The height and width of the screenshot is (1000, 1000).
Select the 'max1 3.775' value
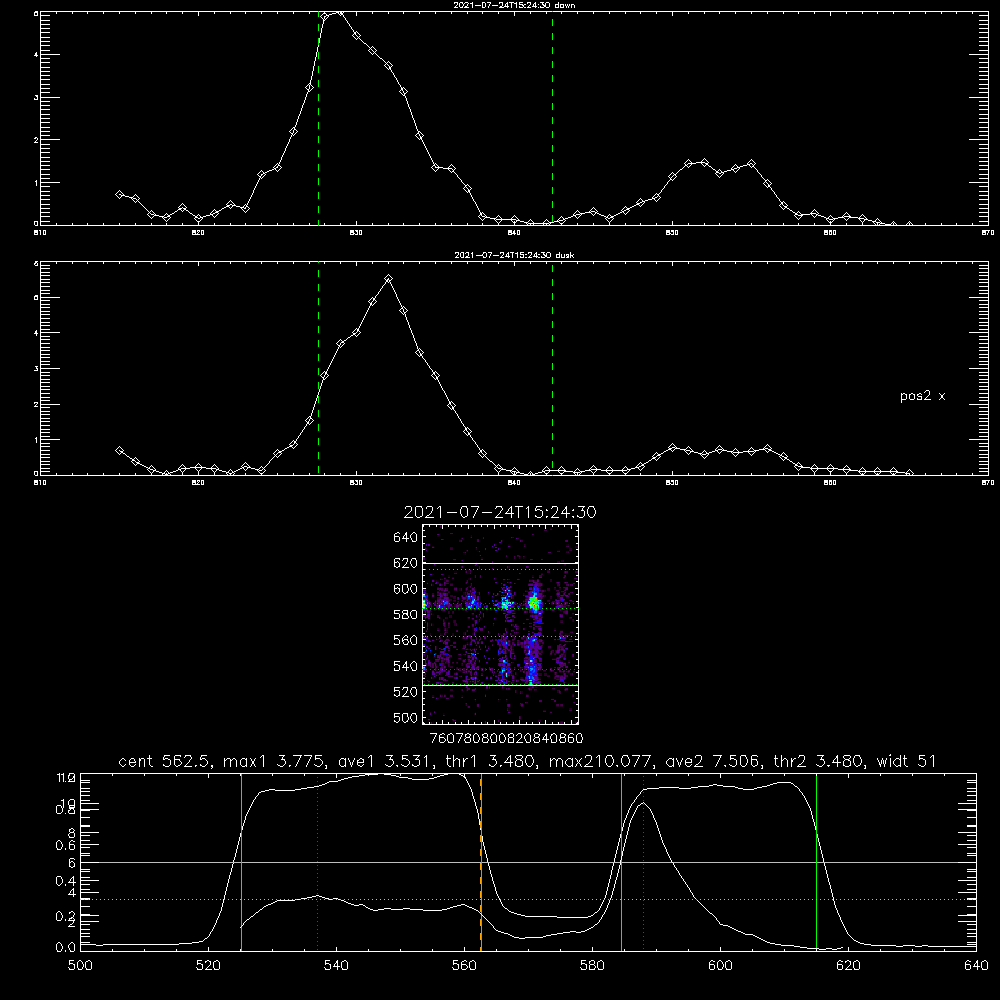tap(274, 761)
